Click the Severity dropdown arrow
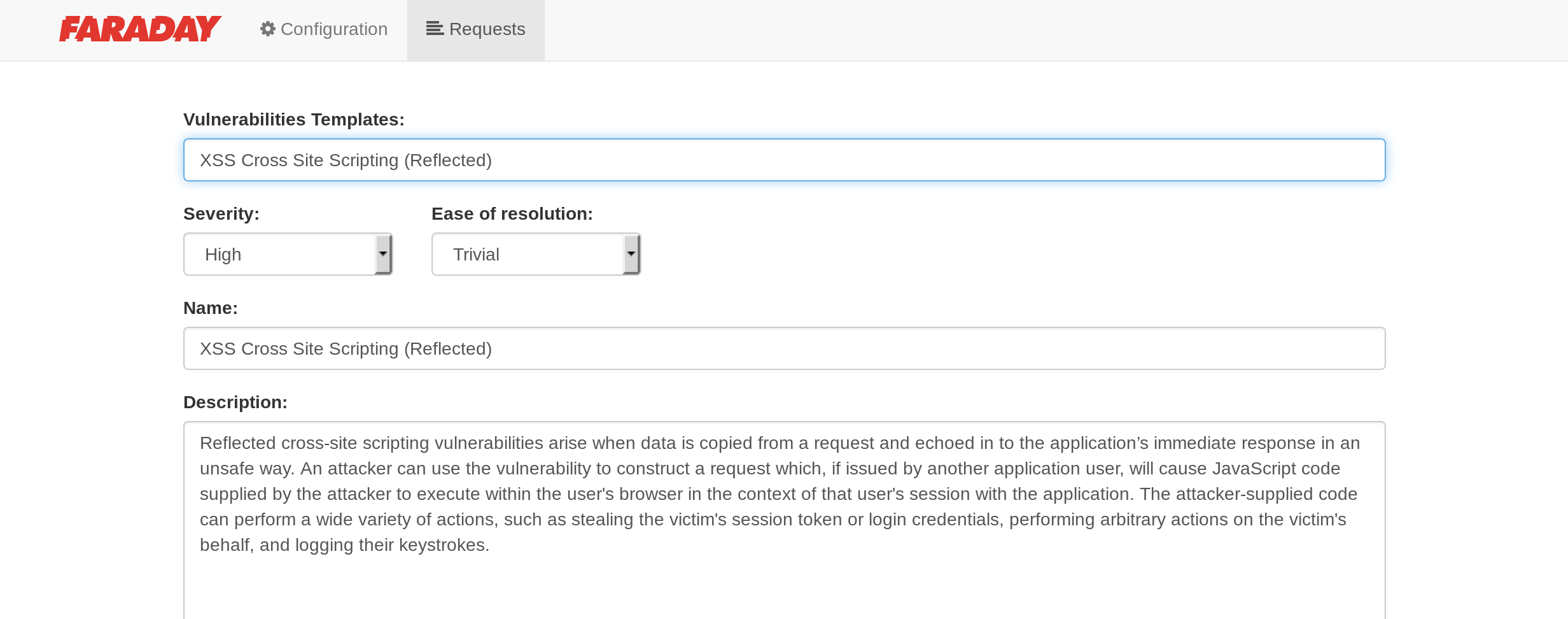This screenshot has height=619, width=1568. [383, 254]
